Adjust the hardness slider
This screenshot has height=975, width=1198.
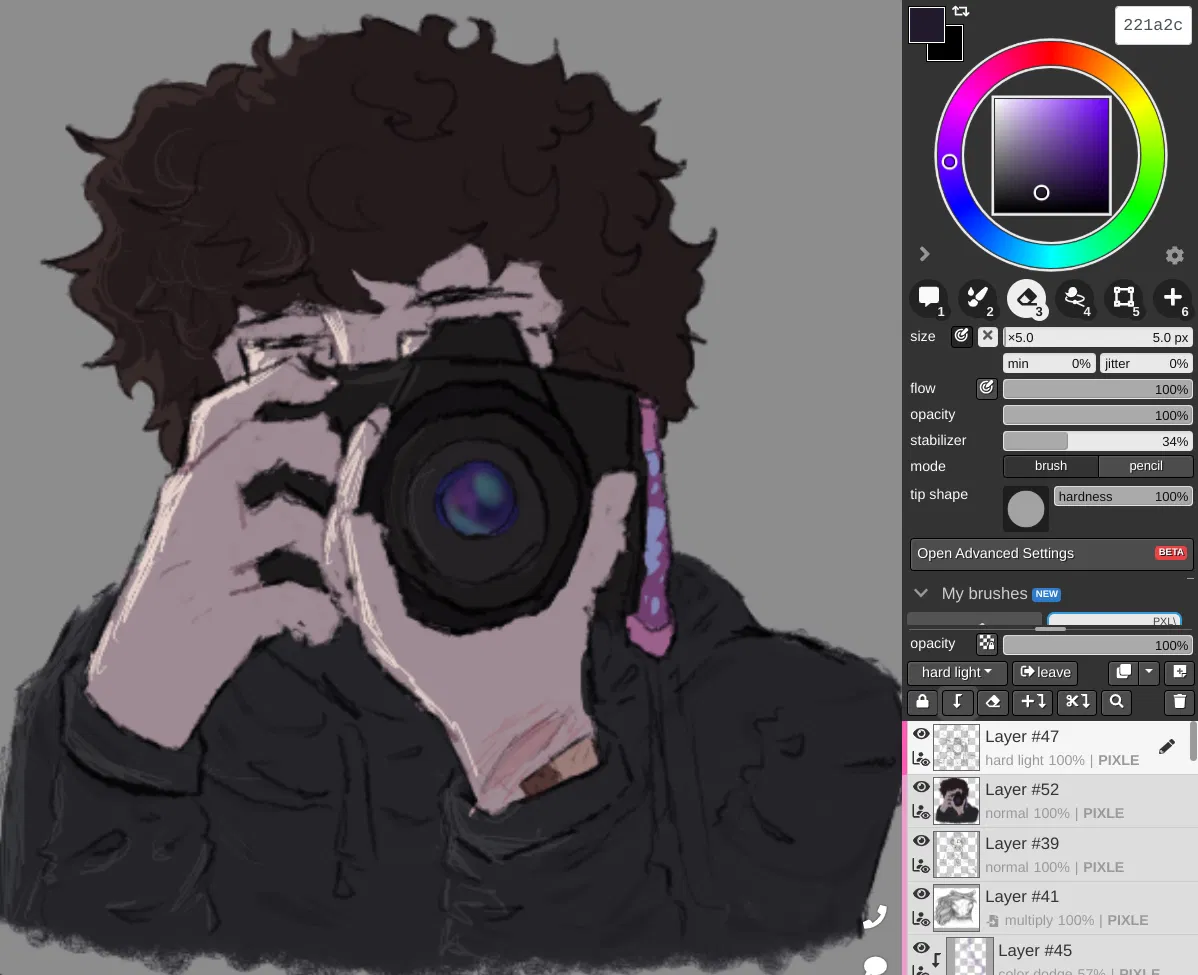1122,497
